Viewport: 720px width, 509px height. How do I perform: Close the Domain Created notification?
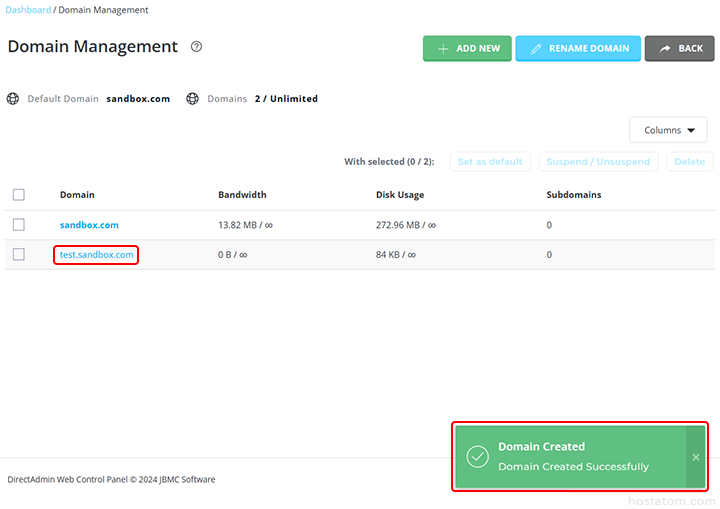(696, 457)
